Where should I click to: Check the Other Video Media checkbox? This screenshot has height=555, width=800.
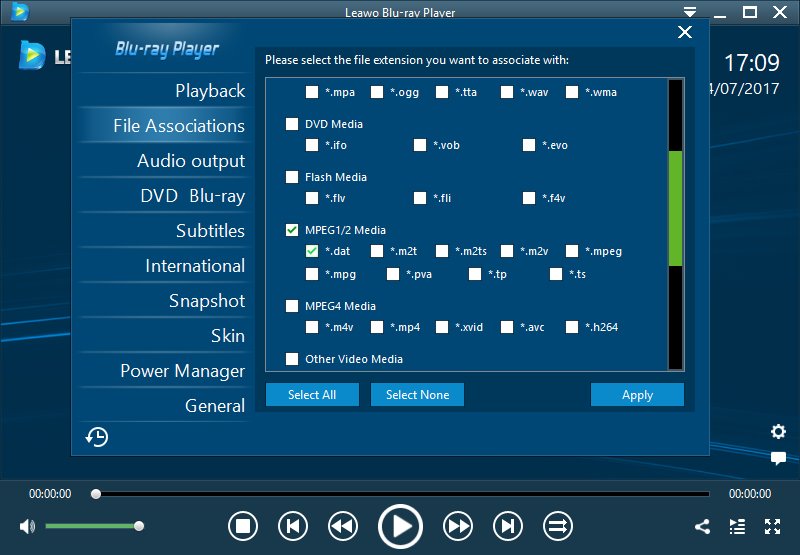pyautogui.click(x=292, y=359)
